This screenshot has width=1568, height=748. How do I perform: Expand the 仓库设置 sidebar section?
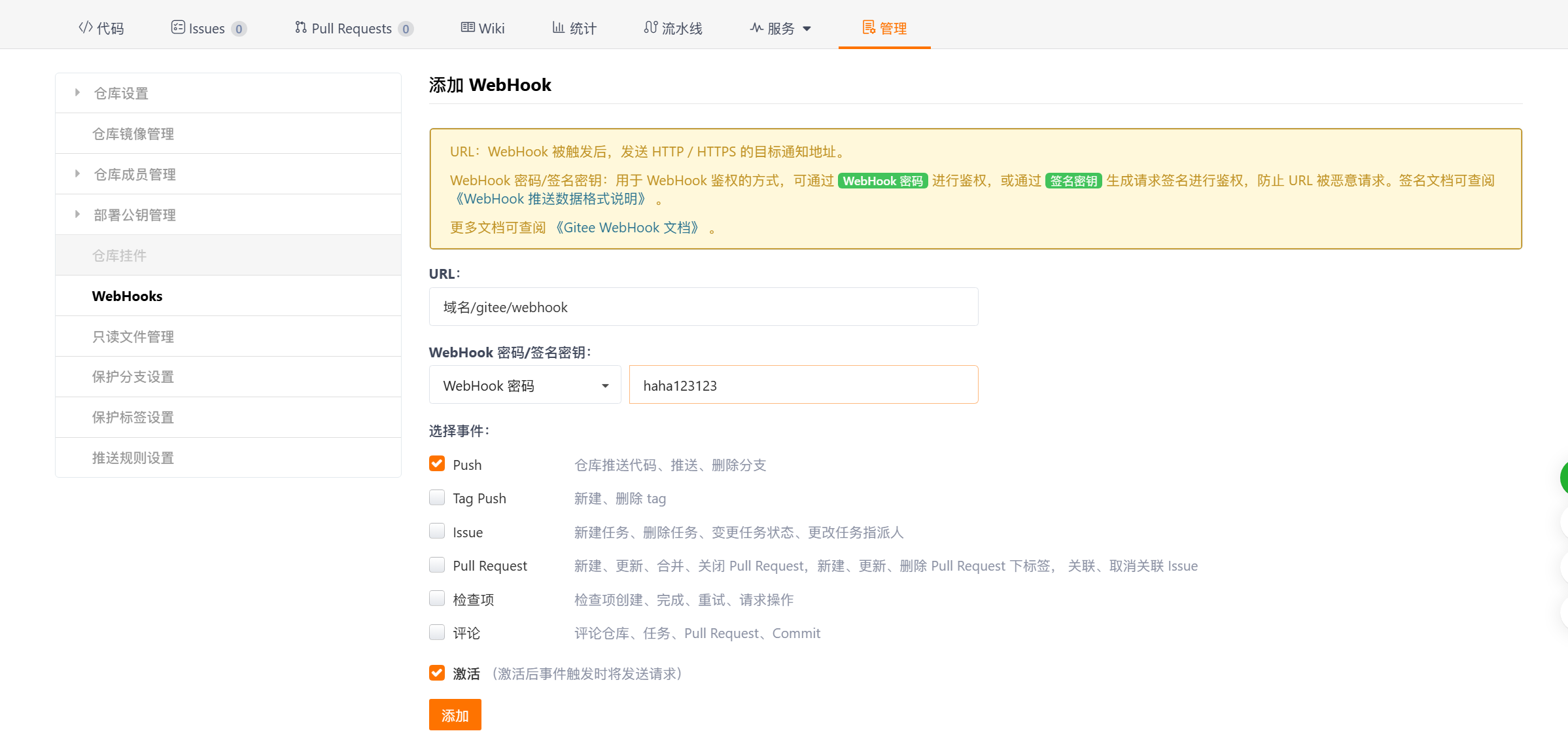pyautogui.click(x=122, y=92)
